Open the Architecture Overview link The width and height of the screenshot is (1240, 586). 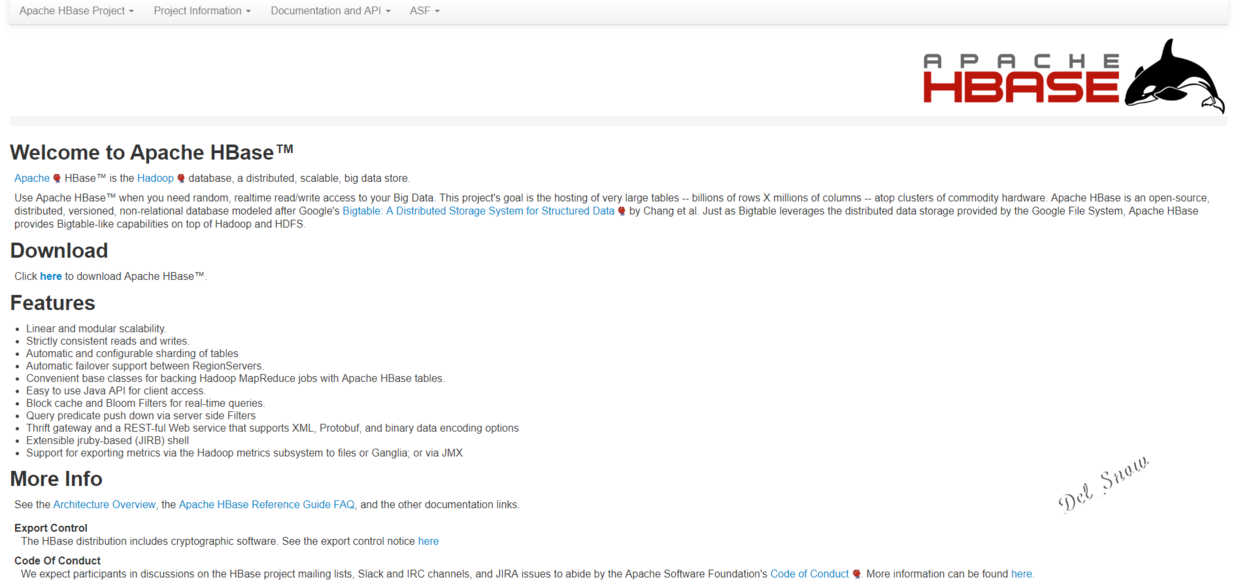[104, 504]
